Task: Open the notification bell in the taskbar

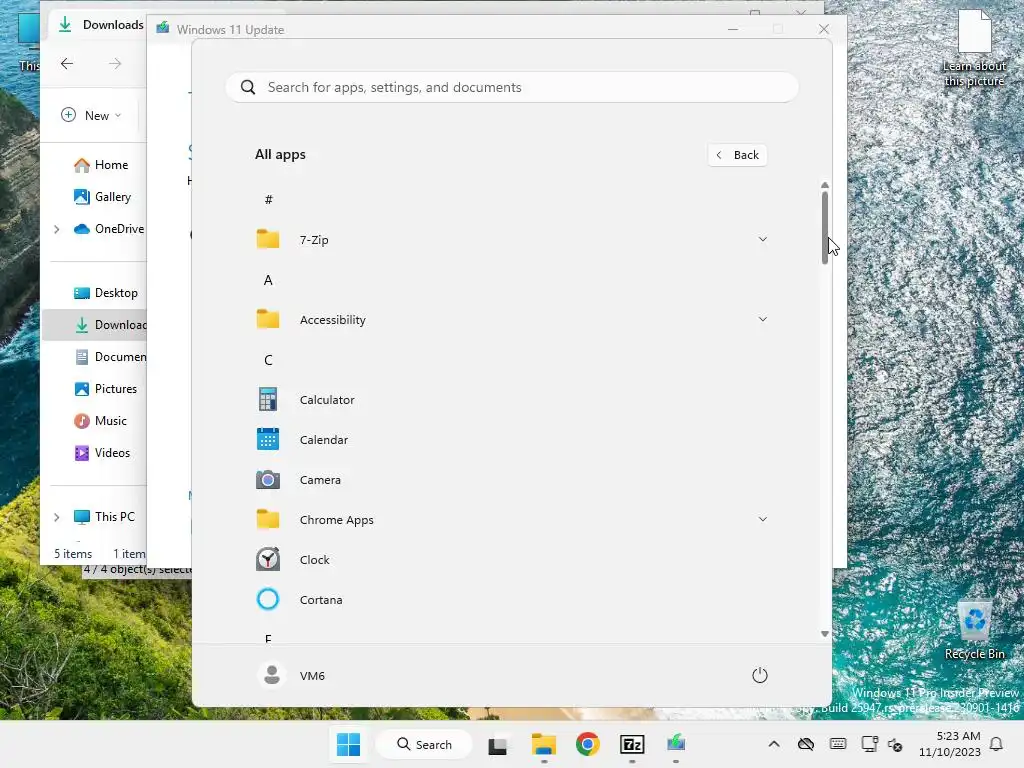Action: [996, 744]
